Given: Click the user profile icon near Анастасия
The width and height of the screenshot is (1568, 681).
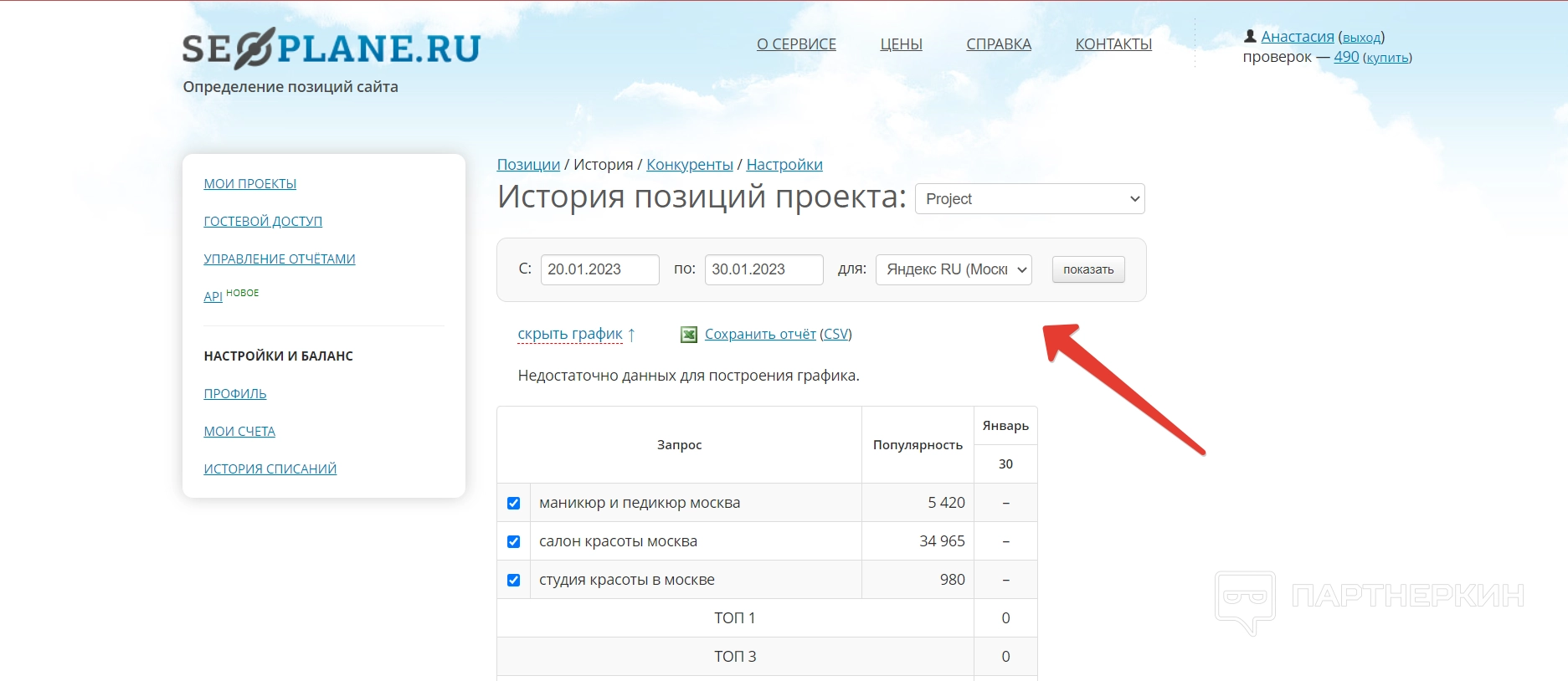Looking at the screenshot, I should (x=1250, y=36).
